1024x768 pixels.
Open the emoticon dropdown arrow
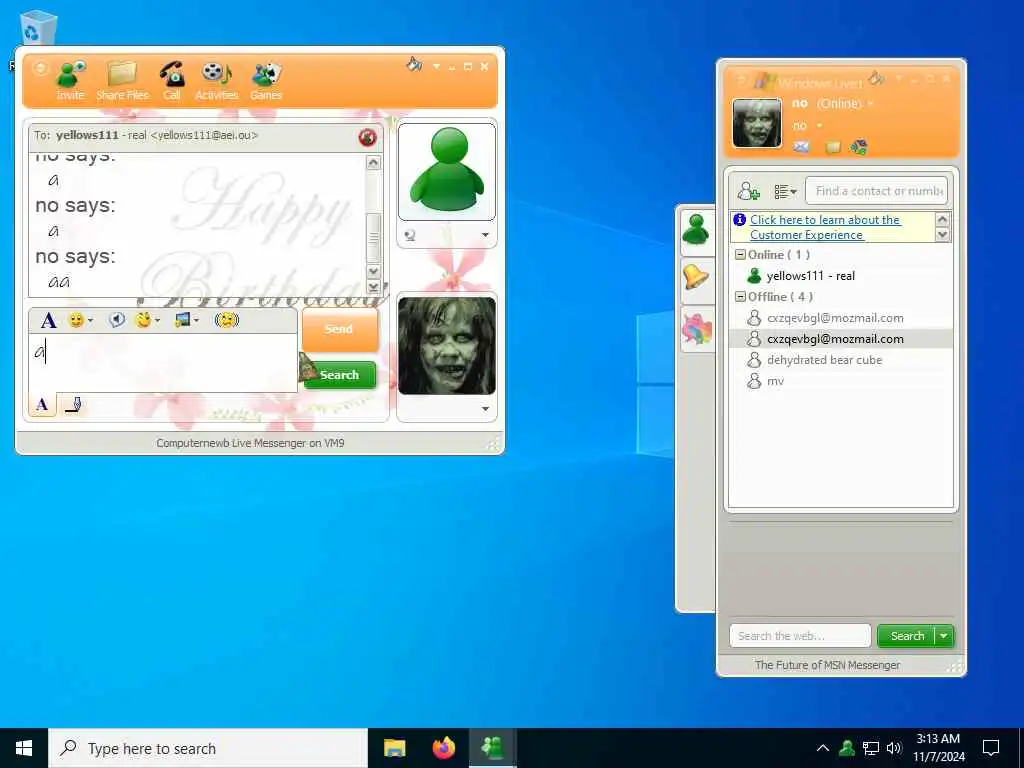pos(90,321)
